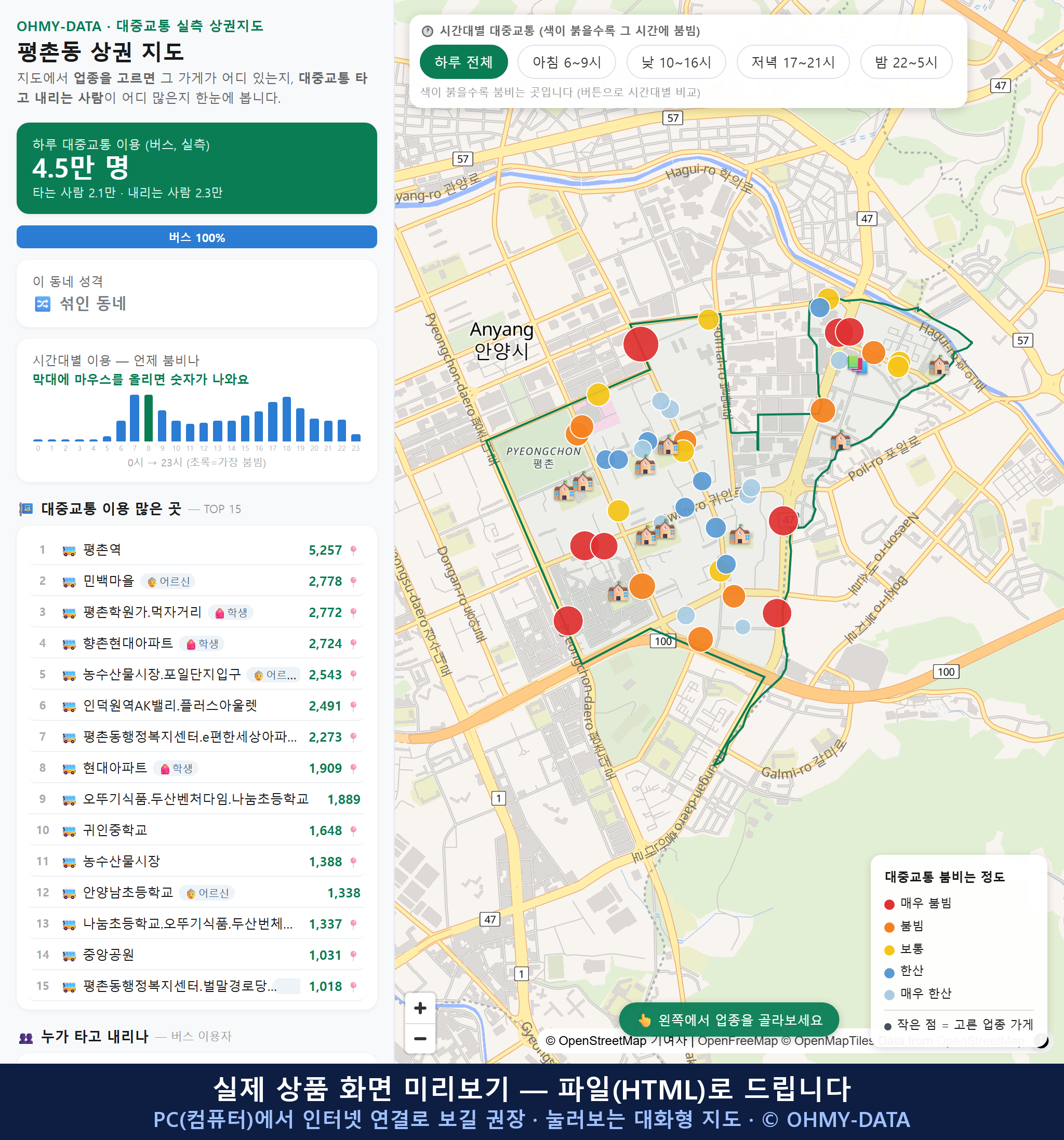1064x1140 pixels.
Task: Select the 나눔초등학교.오뚜기식품.두산벤체 row
Action: [197, 924]
